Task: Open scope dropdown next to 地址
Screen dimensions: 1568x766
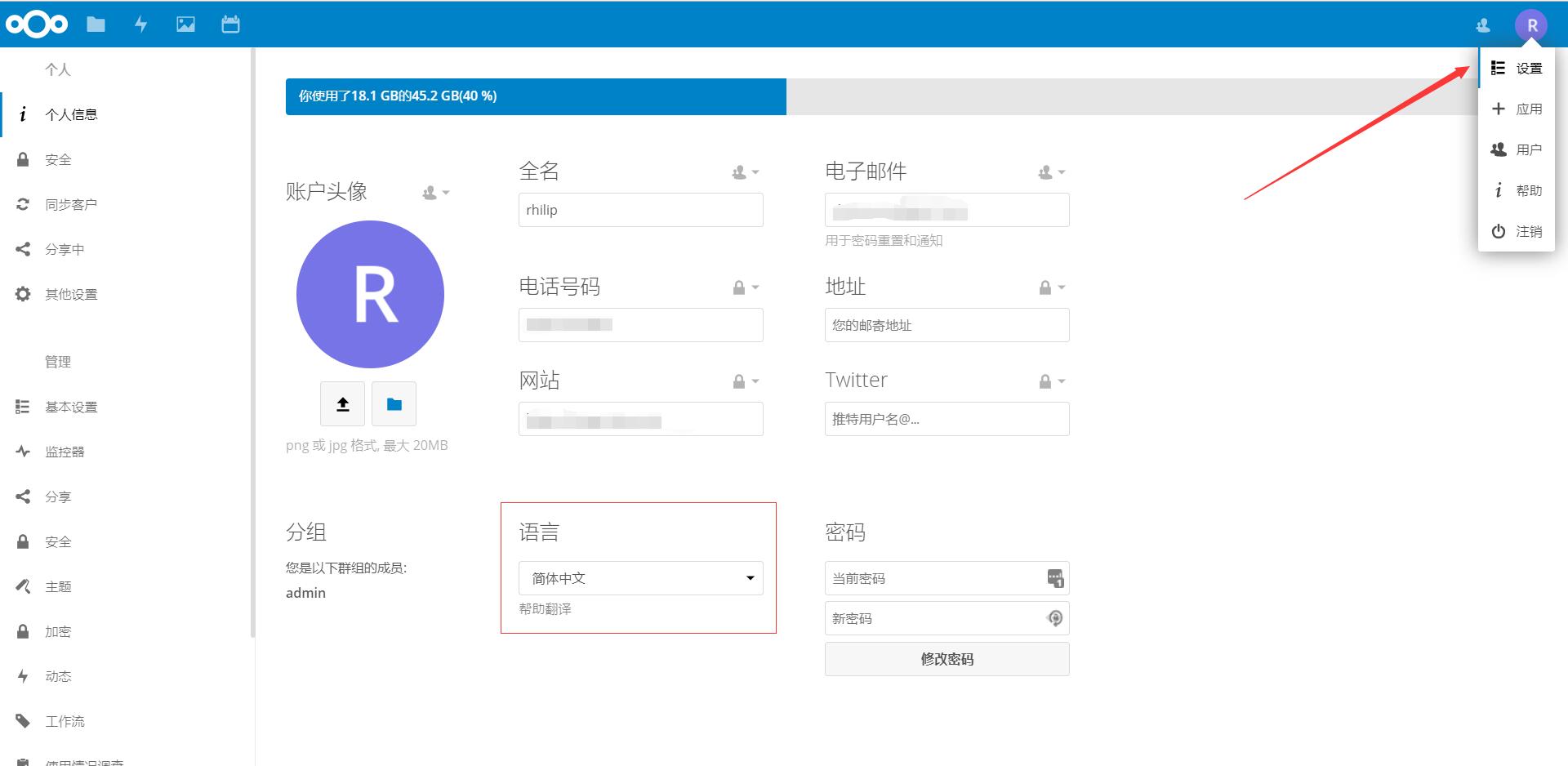Action: pyautogui.click(x=1052, y=287)
